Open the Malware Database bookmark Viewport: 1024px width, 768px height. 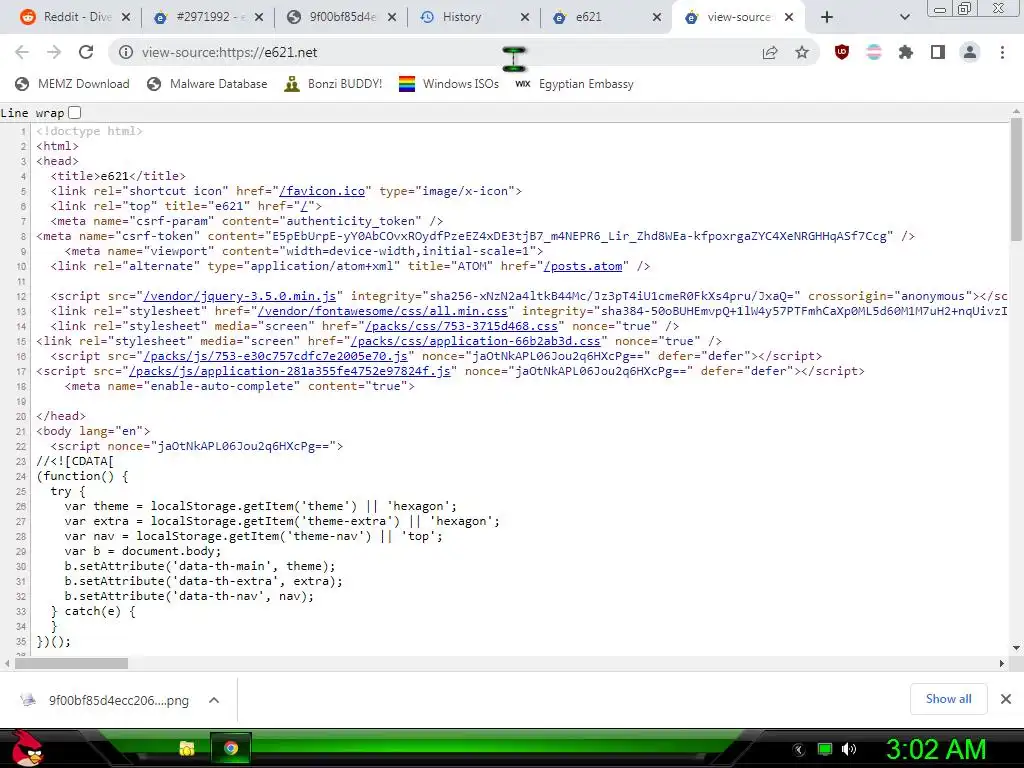click(x=208, y=84)
